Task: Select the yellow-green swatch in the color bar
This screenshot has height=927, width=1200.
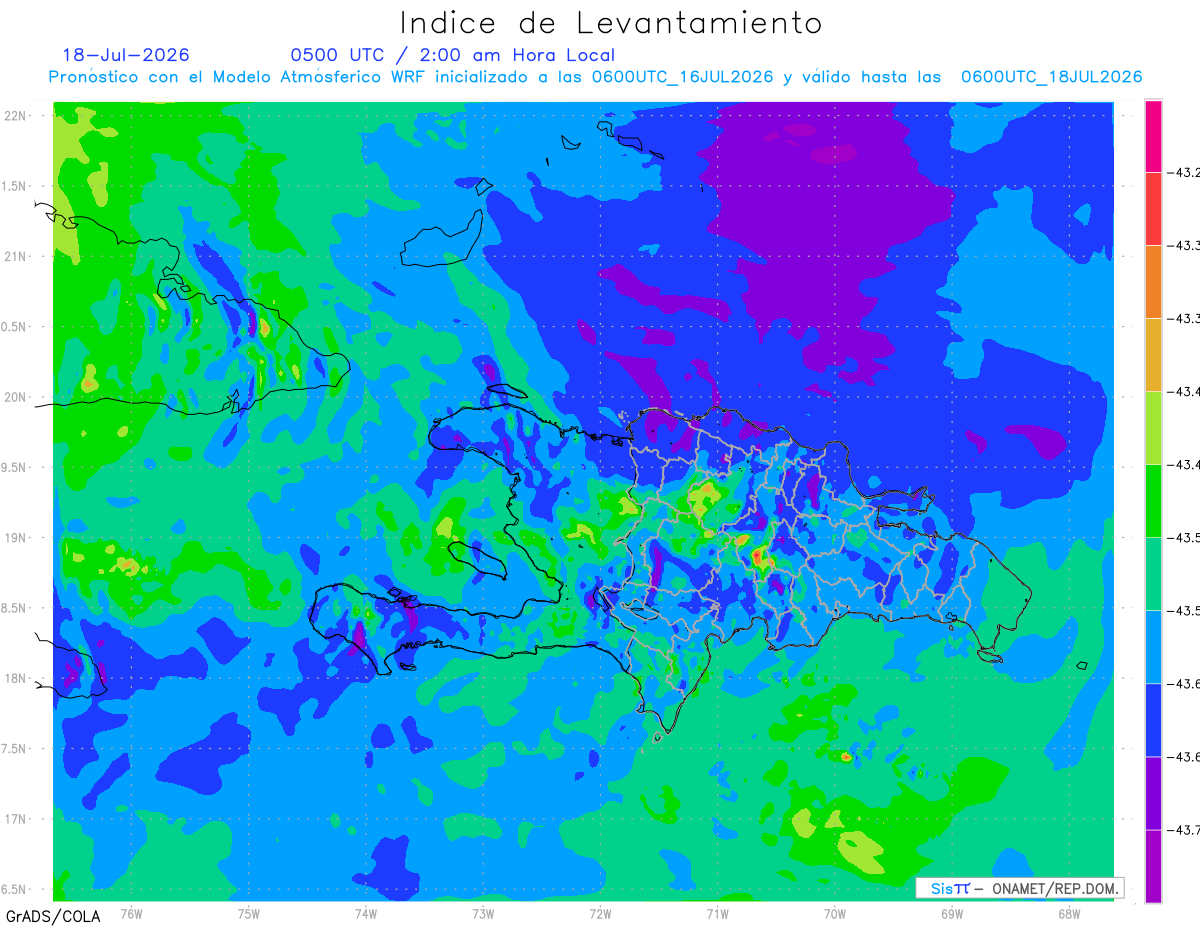Action: pyautogui.click(x=1153, y=428)
